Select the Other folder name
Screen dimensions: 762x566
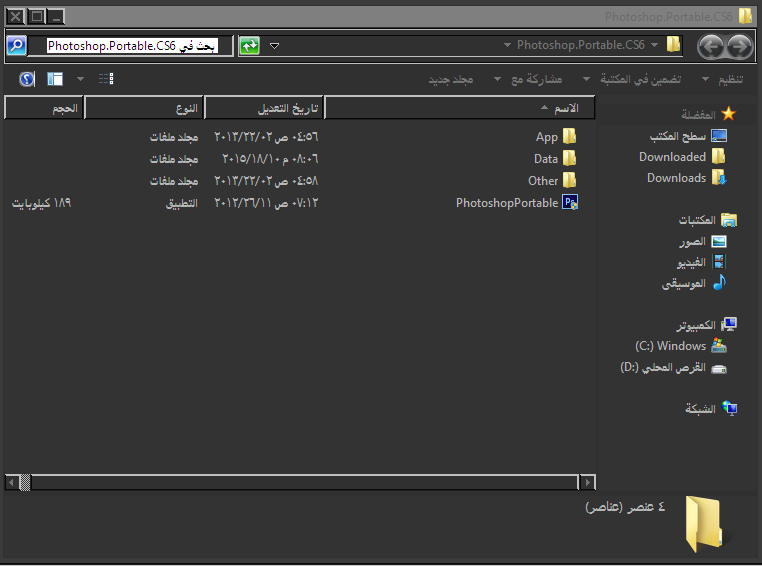click(x=543, y=181)
